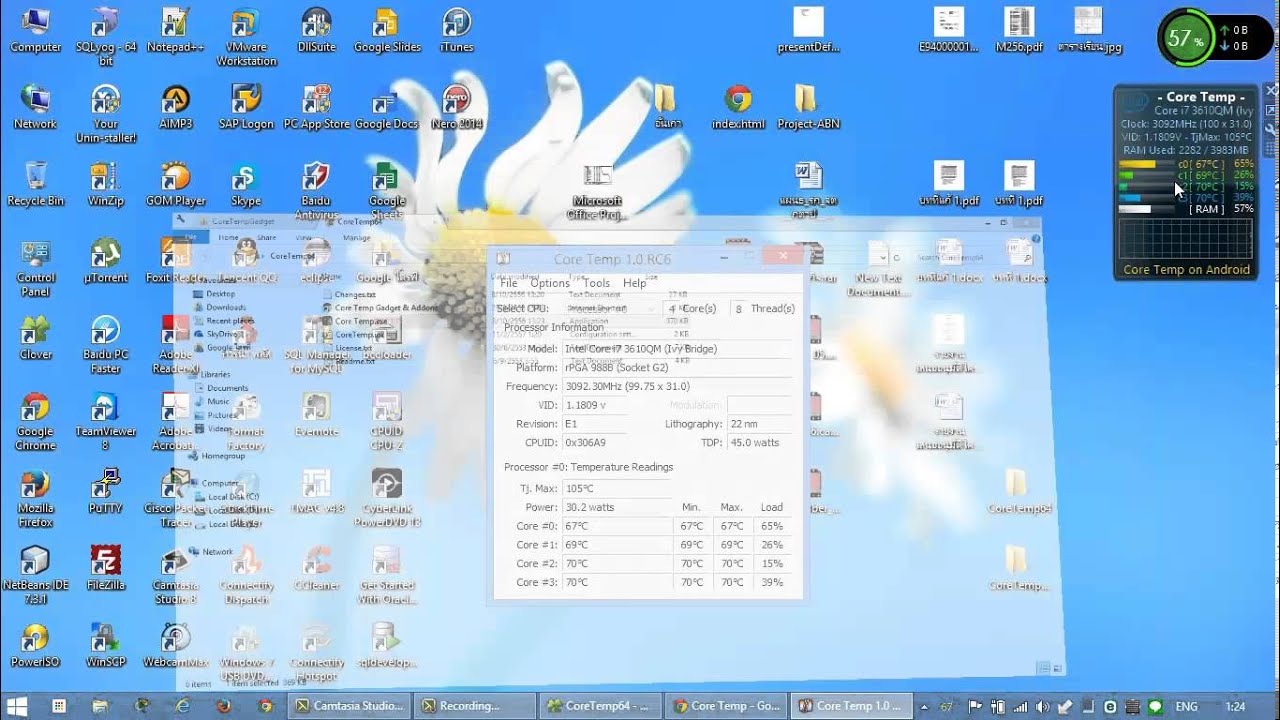Open the NetBeans IDE desktop shortcut

point(35,575)
